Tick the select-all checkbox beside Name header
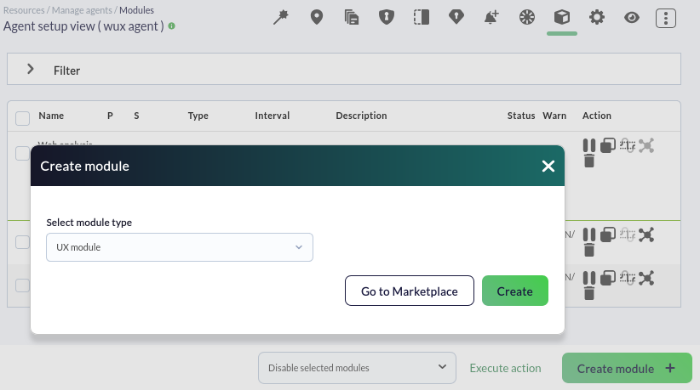Screen dimensions: 700x390 (x=22, y=118)
